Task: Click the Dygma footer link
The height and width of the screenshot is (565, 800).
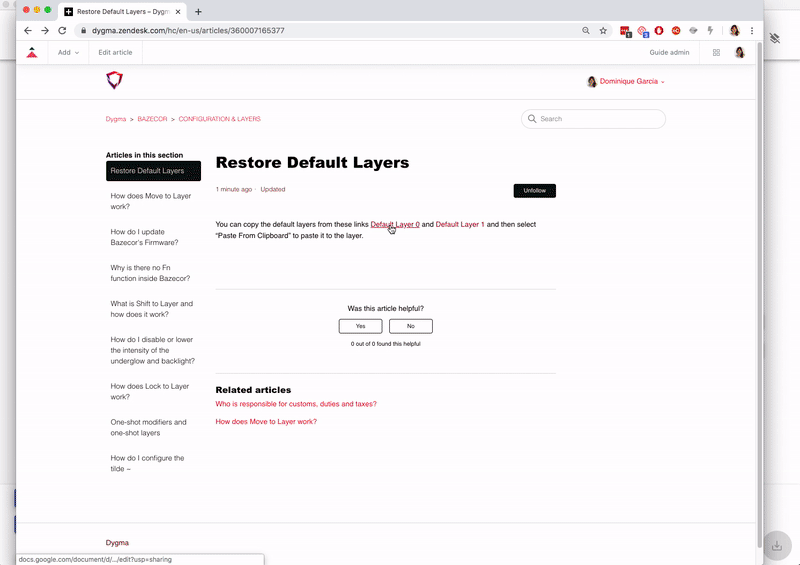Action: pos(117,543)
